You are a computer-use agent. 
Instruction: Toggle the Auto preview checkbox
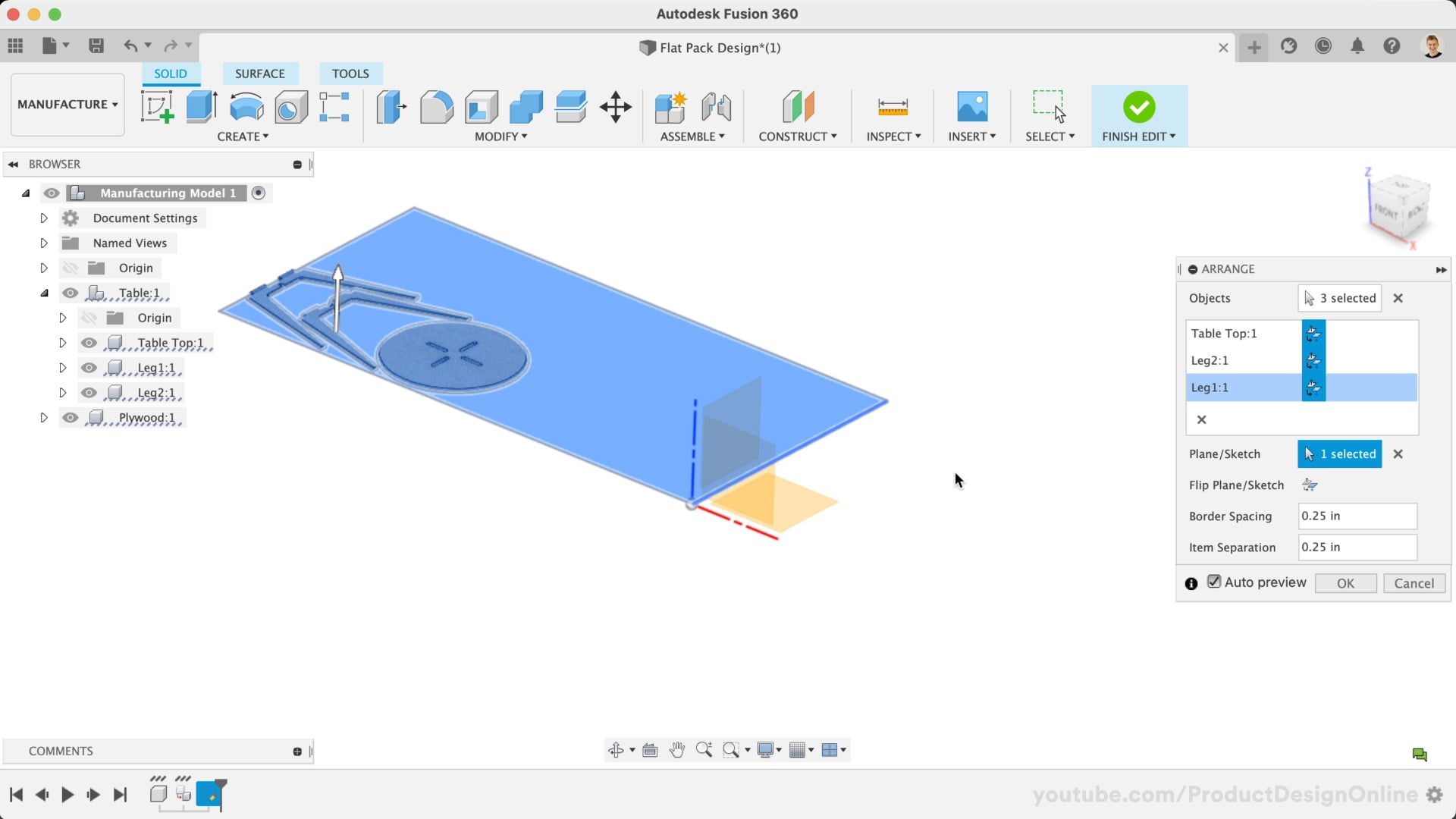[1214, 582]
